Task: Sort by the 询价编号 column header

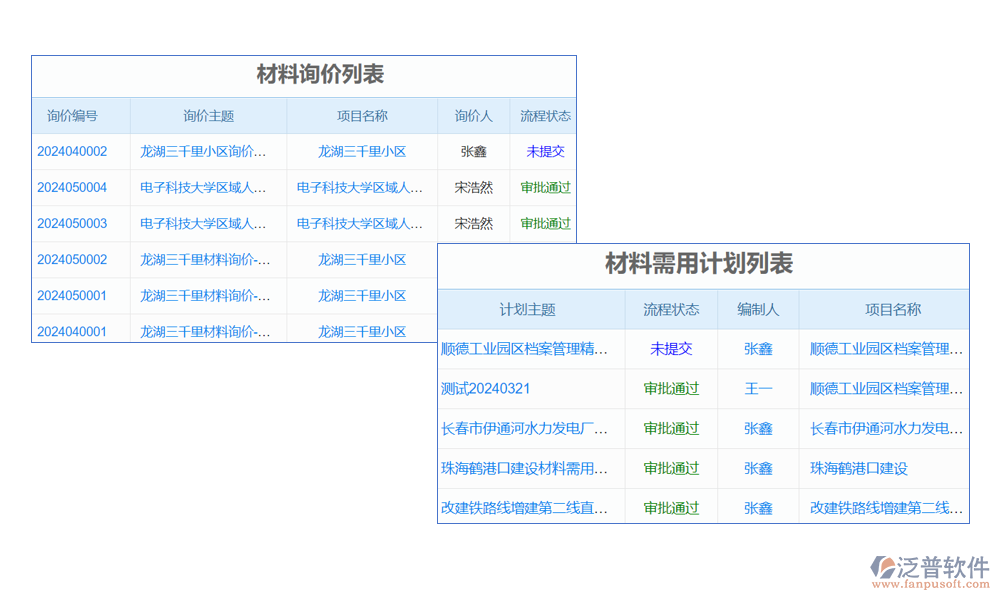Action: [x=72, y=116]
